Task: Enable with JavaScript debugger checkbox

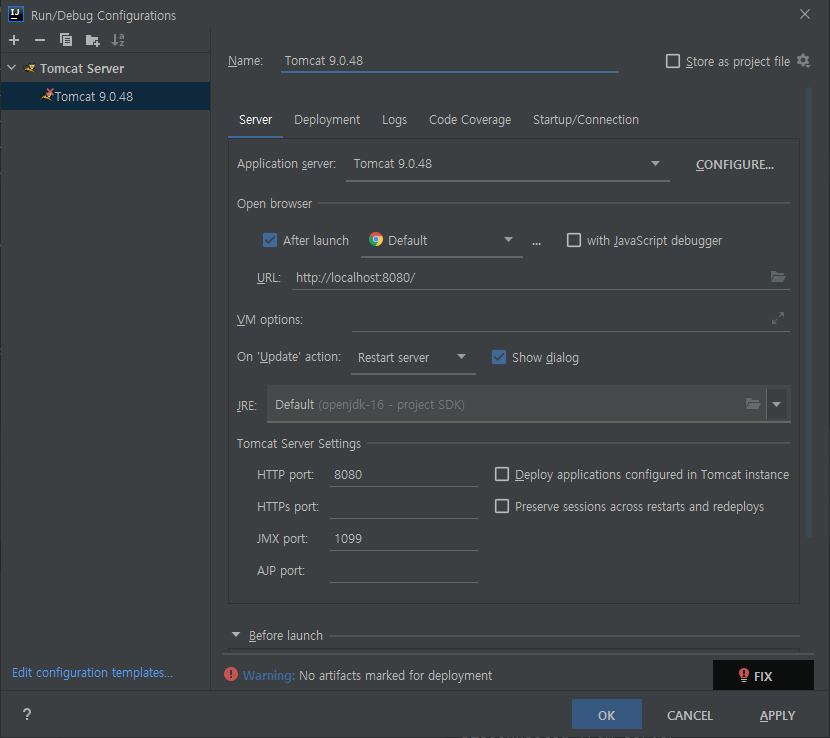Action: [x=574, y=240]
